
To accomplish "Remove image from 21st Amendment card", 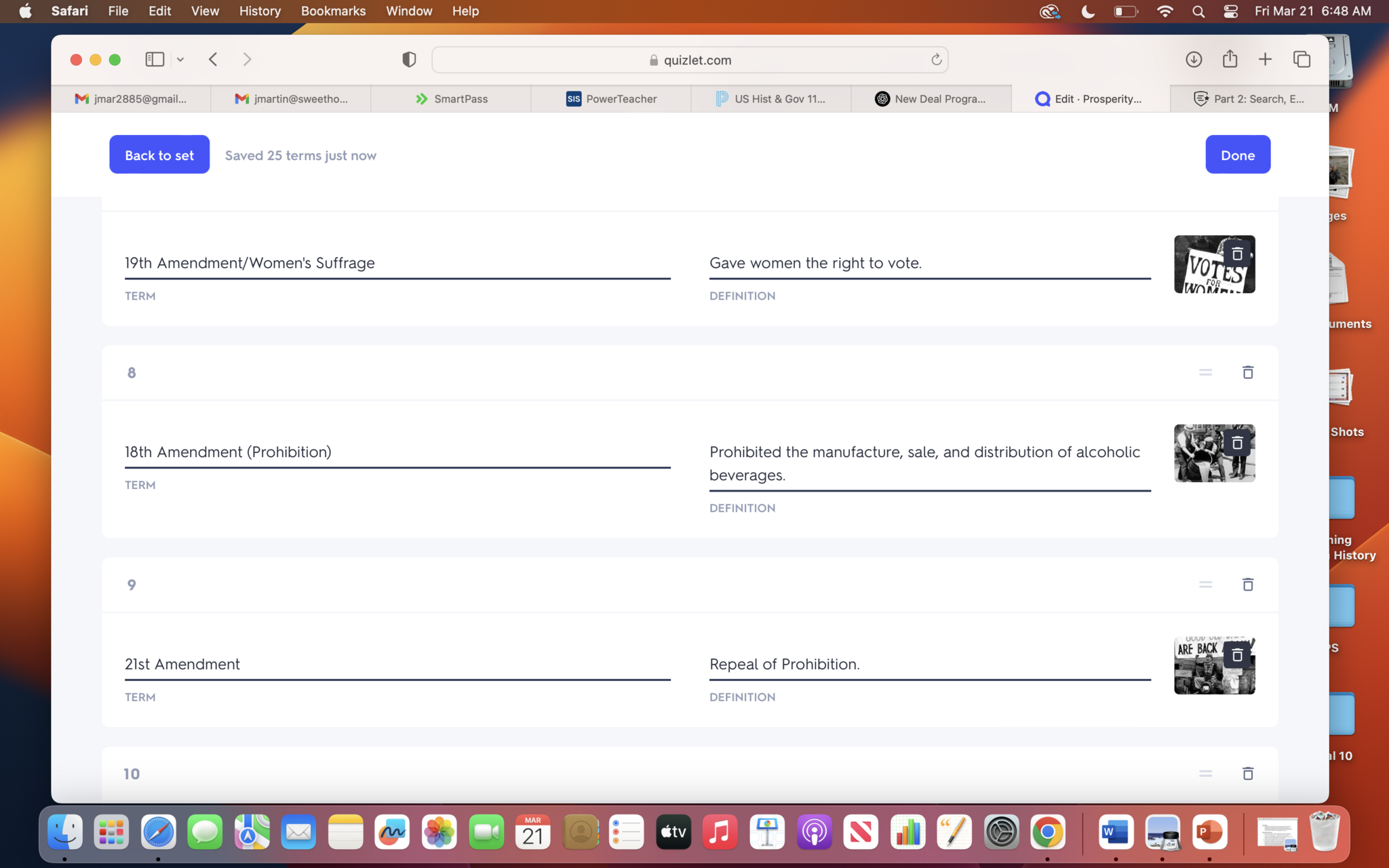I will pos(1237,655).
